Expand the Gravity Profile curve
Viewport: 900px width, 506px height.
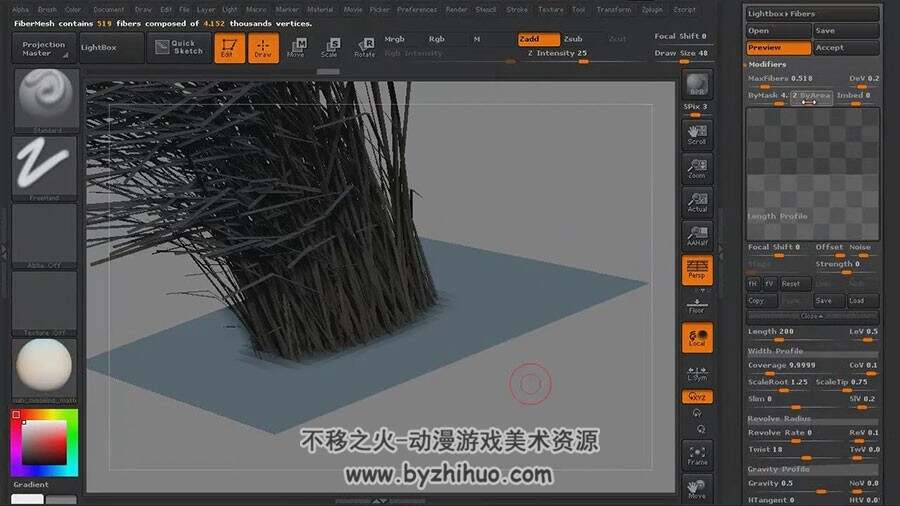pyautogui.click(x=812, y=469)
